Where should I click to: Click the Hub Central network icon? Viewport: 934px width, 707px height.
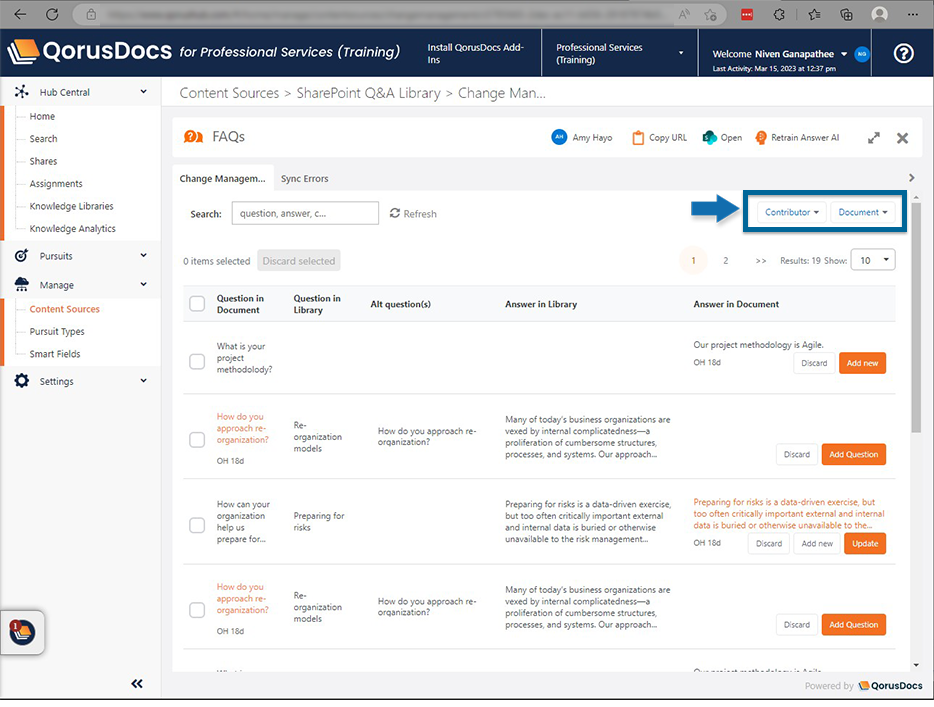click(x=21, y=92)
